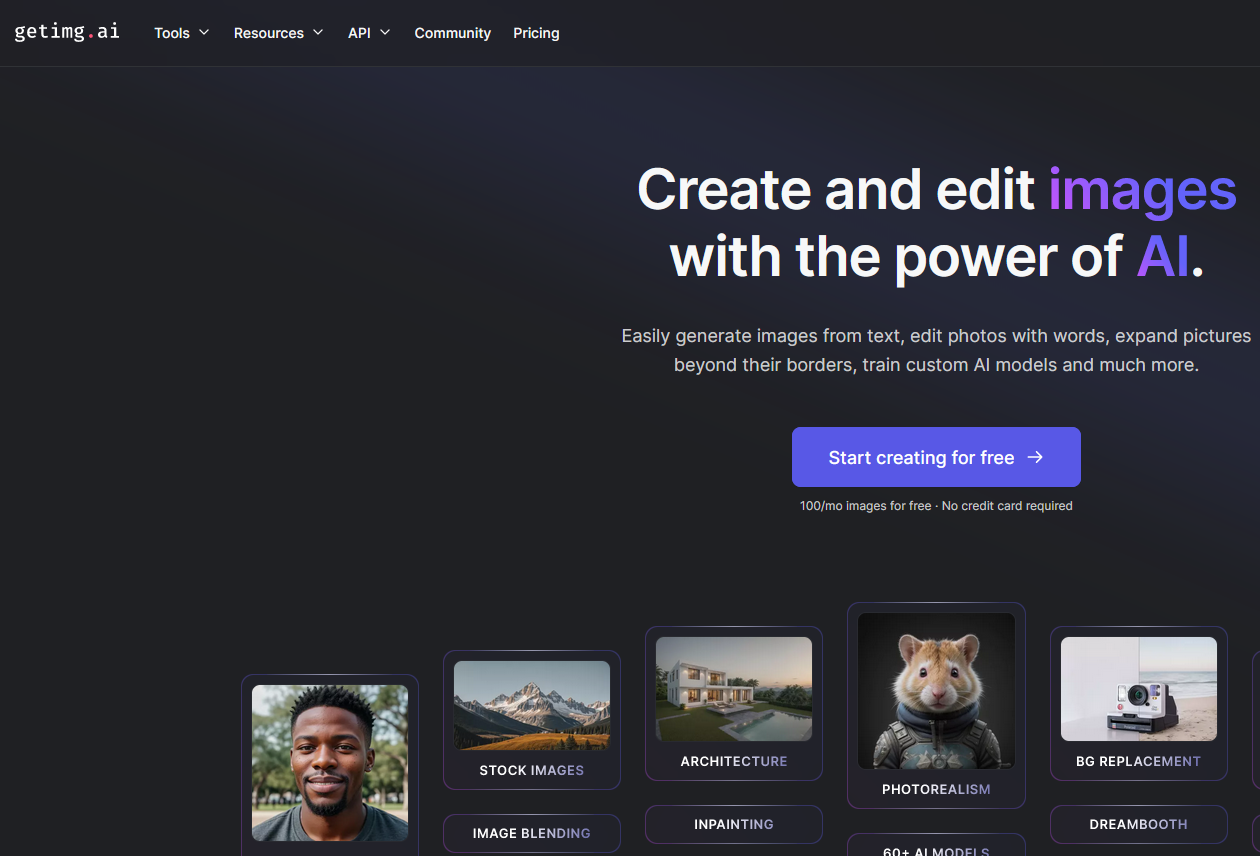Screen dimensions: 1260x856
Task: Open the BG REPLACEMENT feature card
Action: tap(1138, 761)
